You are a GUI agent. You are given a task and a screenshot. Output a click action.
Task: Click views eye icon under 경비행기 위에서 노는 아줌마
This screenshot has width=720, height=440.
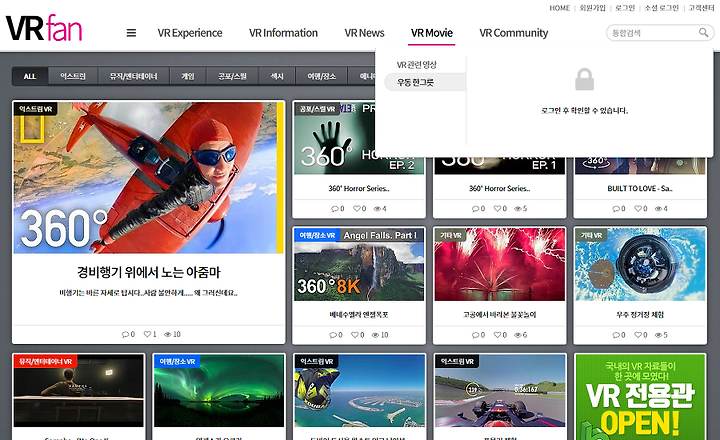(168, 334)
